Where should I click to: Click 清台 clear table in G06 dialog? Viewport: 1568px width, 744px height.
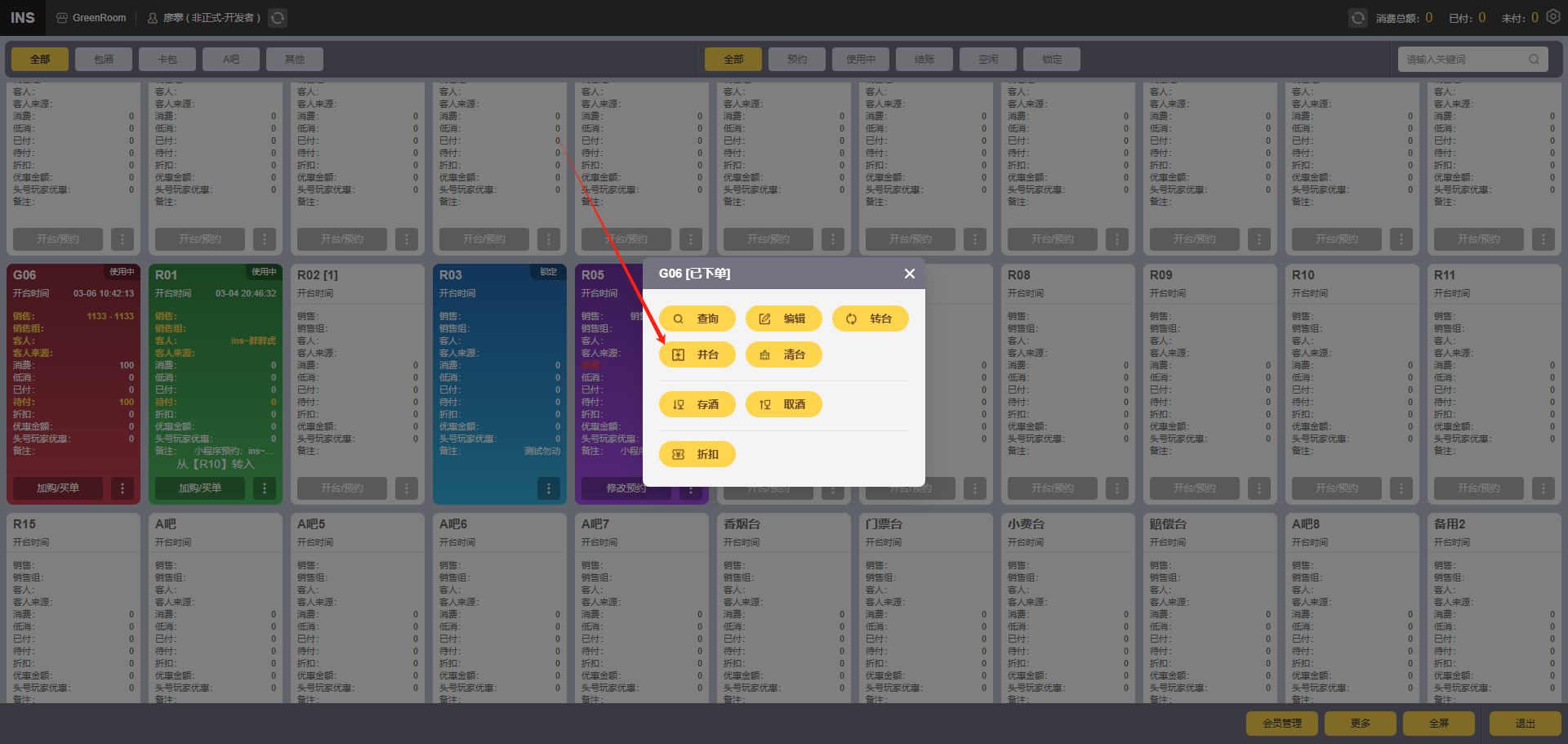click(784, 354)
